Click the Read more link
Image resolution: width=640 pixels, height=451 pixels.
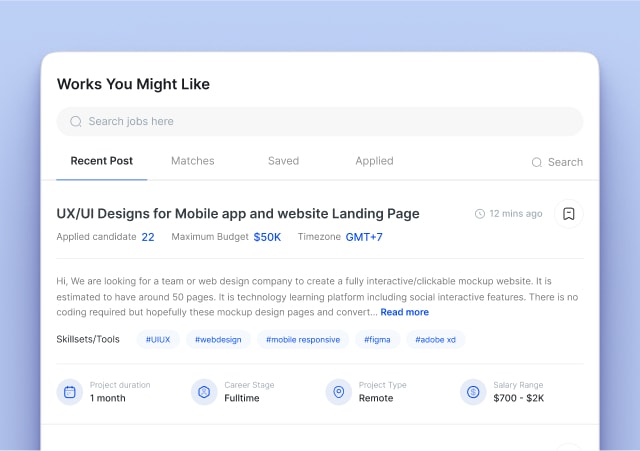(404, 312)
